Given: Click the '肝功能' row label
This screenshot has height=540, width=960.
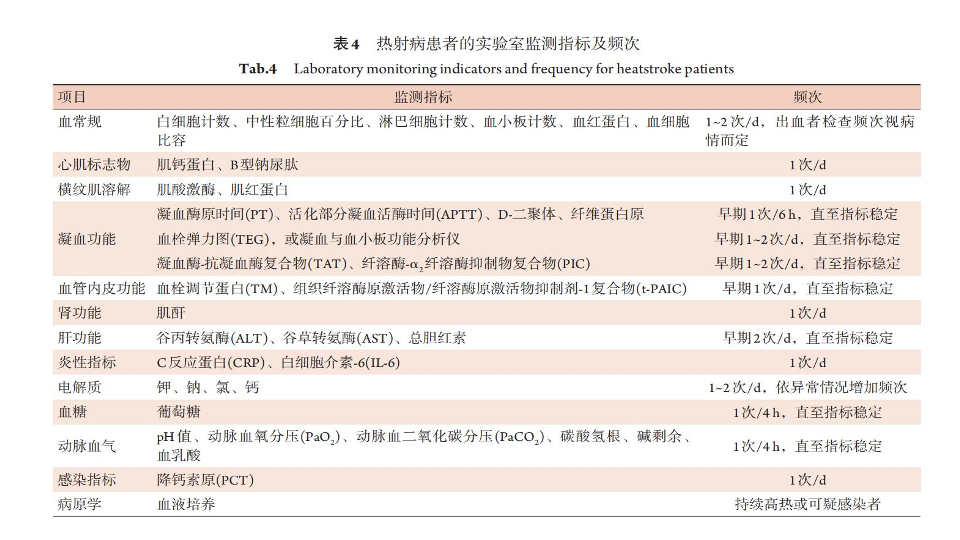Looking at the screenshot, I should point(80,338).
